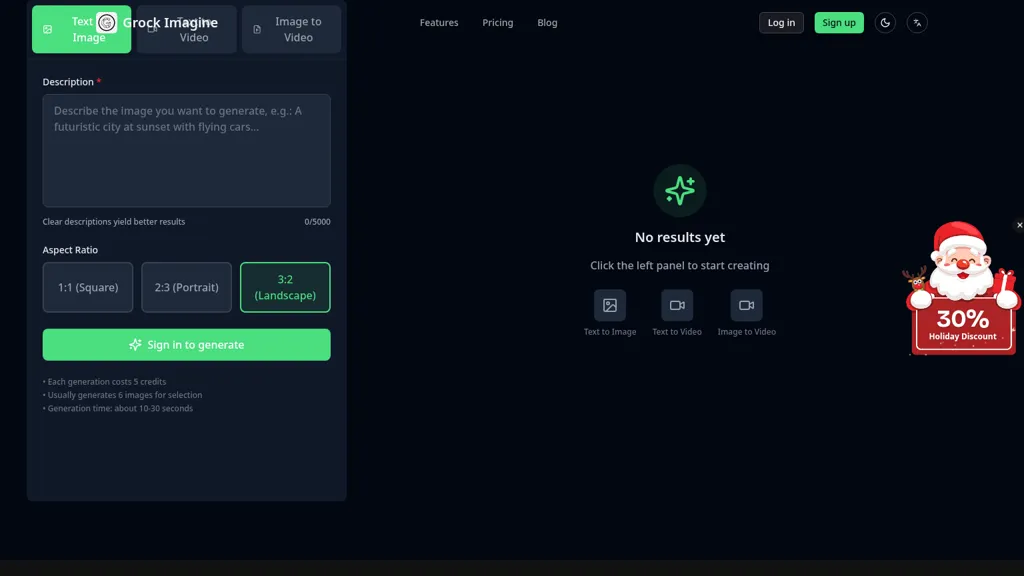The width and height of the screenshot is (1024, 576).
Task: Go to the Pricing page
Action: click(x=498, y=23)
